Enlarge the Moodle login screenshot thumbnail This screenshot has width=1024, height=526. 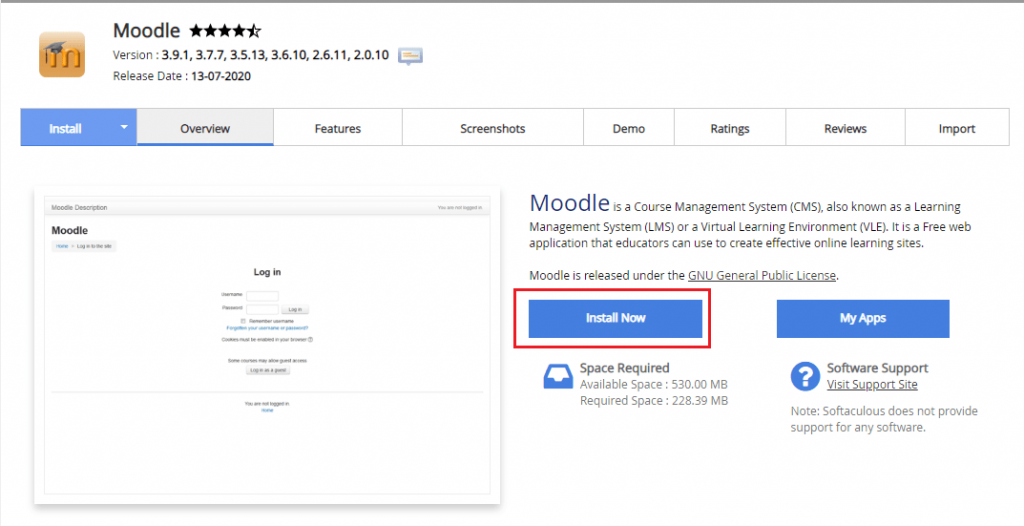click(267, 344)
